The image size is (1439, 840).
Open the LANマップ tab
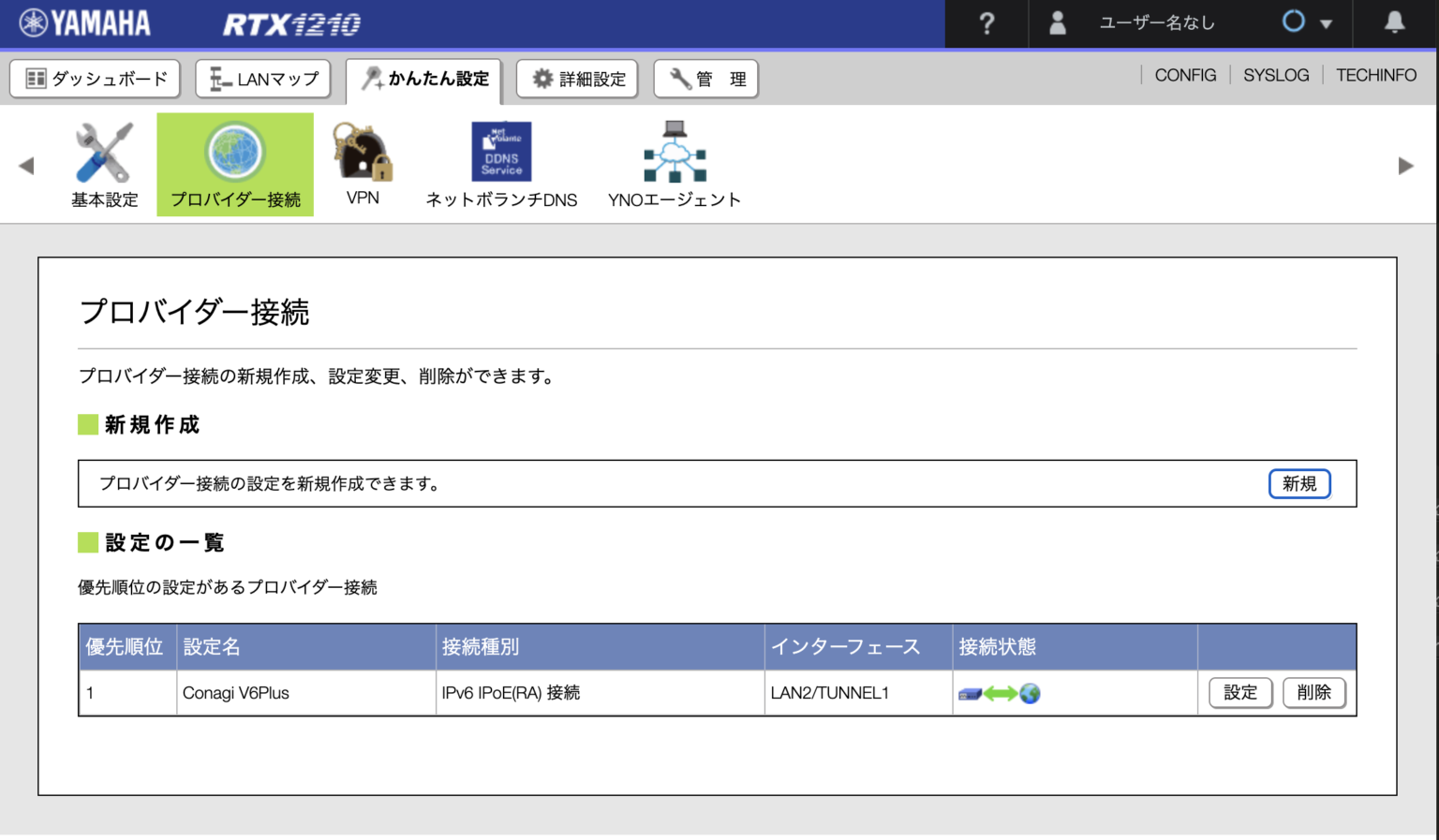[263, 79]
